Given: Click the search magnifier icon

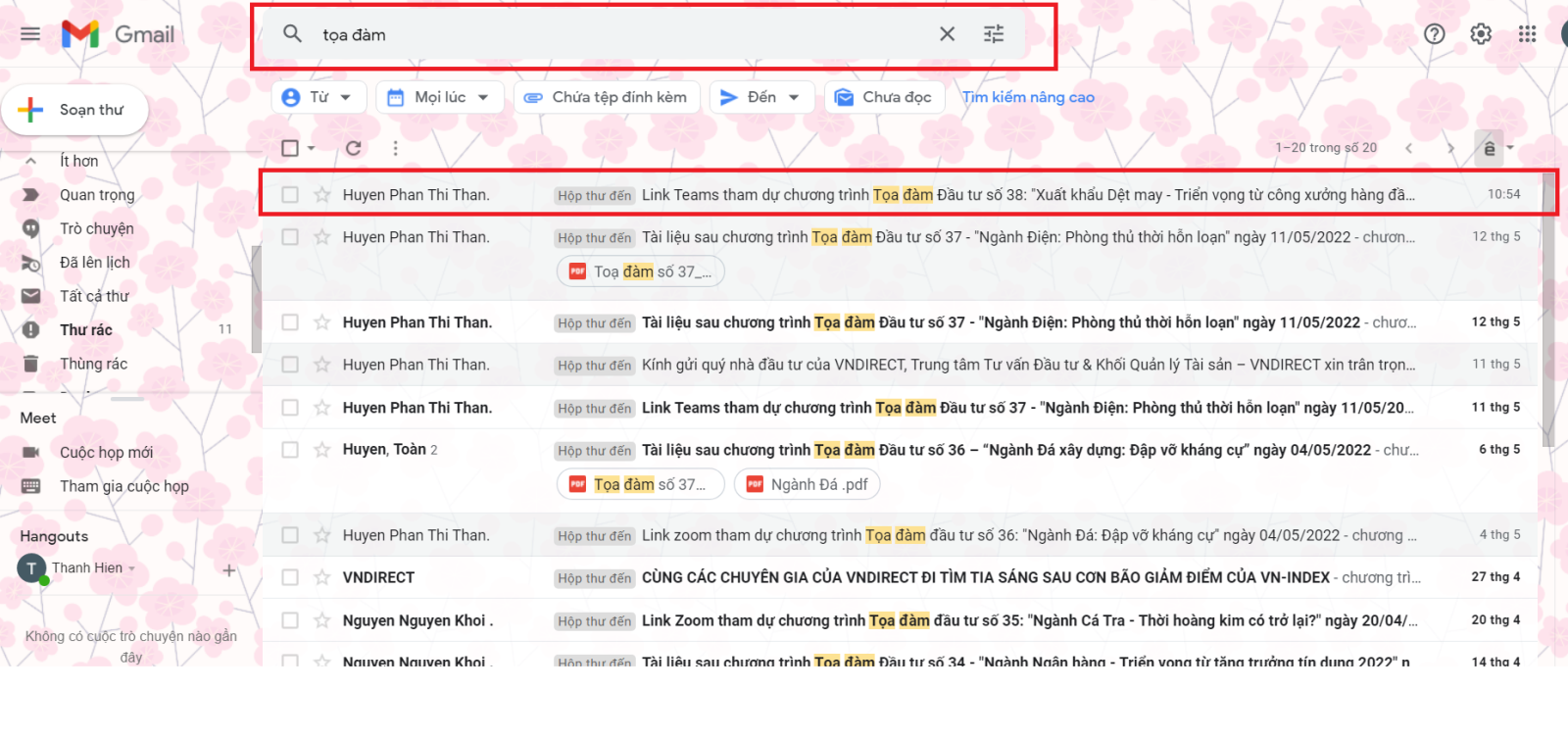Looking at the screenshot, I should (292, 33).
